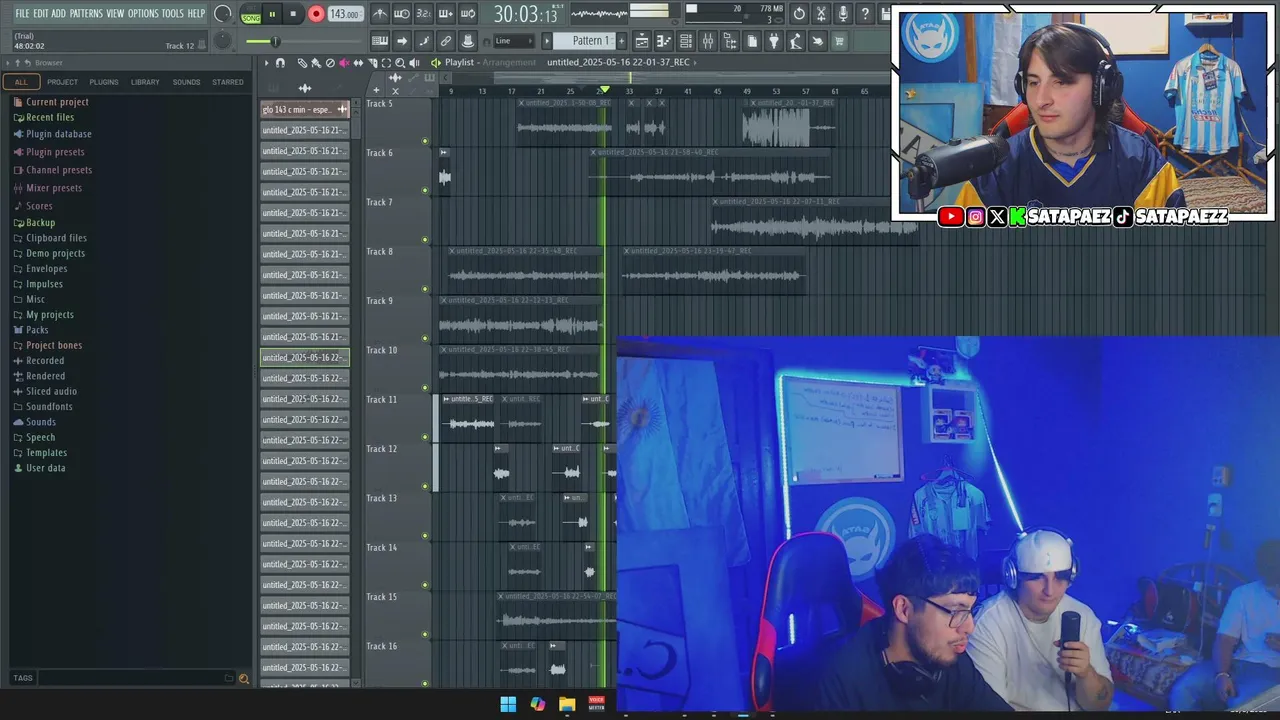Mute Track 9 using its green dot
The height and width of the screenshot is (720, 1280).
425,338
